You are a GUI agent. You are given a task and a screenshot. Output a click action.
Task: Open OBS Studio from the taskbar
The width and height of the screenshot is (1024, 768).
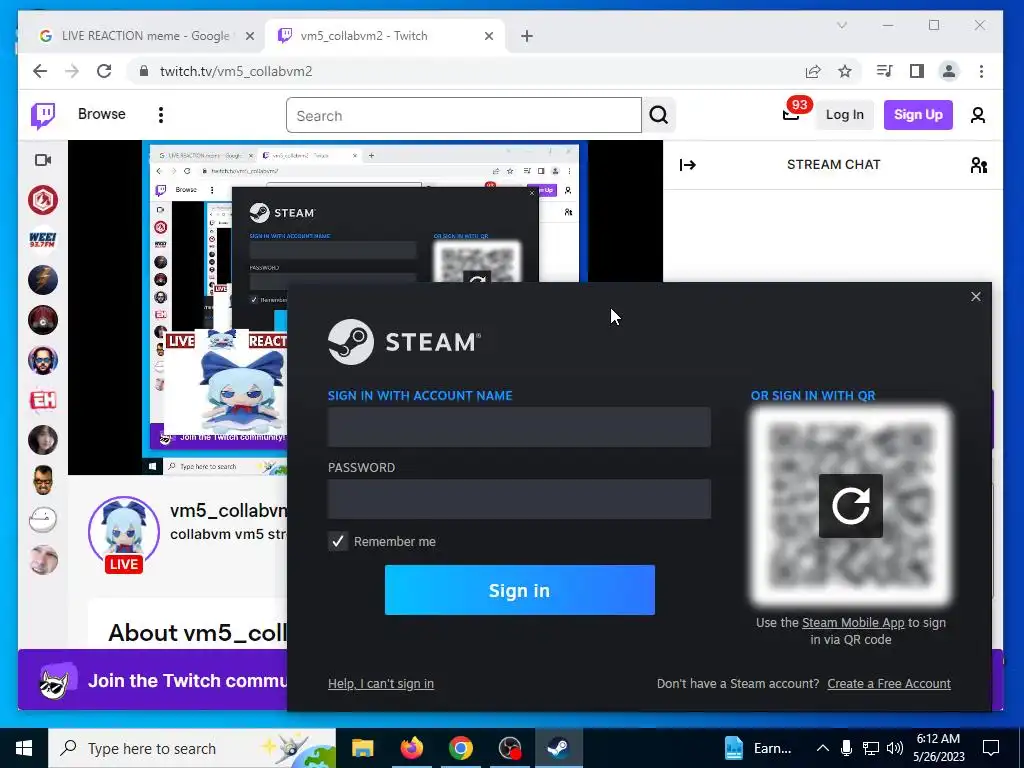[x=509, y=748]
